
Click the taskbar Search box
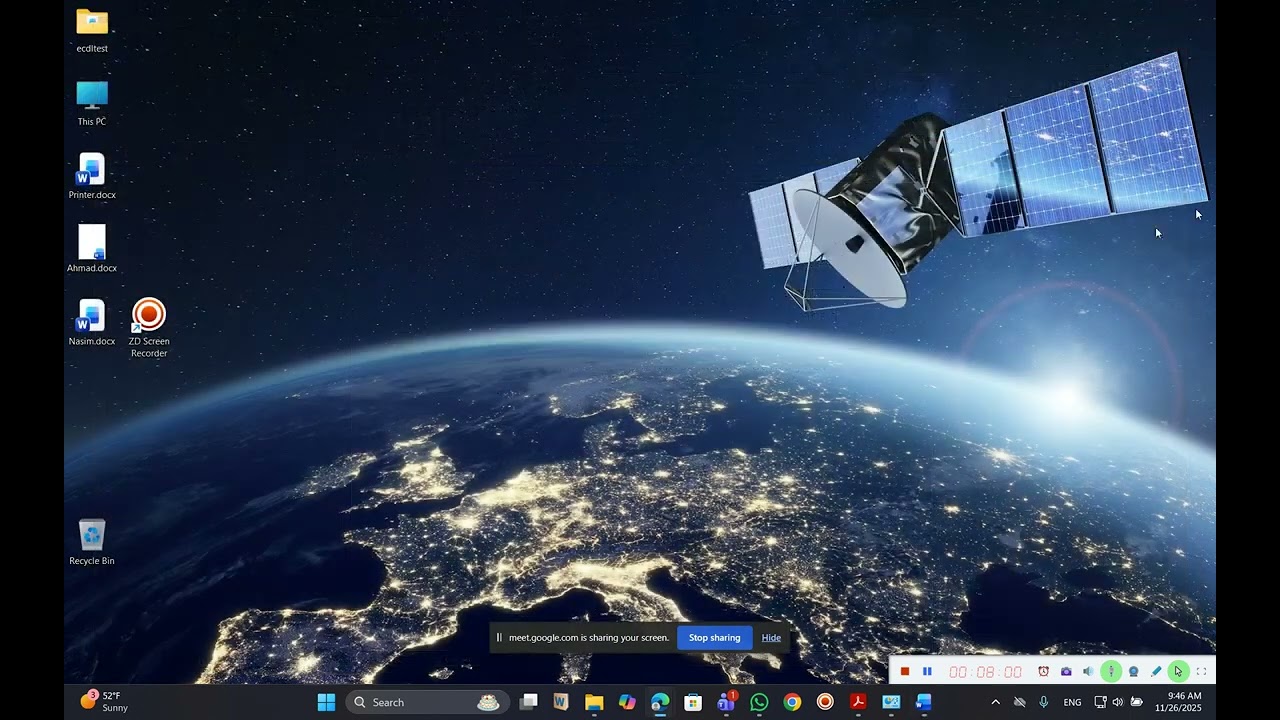click(427, 702)
